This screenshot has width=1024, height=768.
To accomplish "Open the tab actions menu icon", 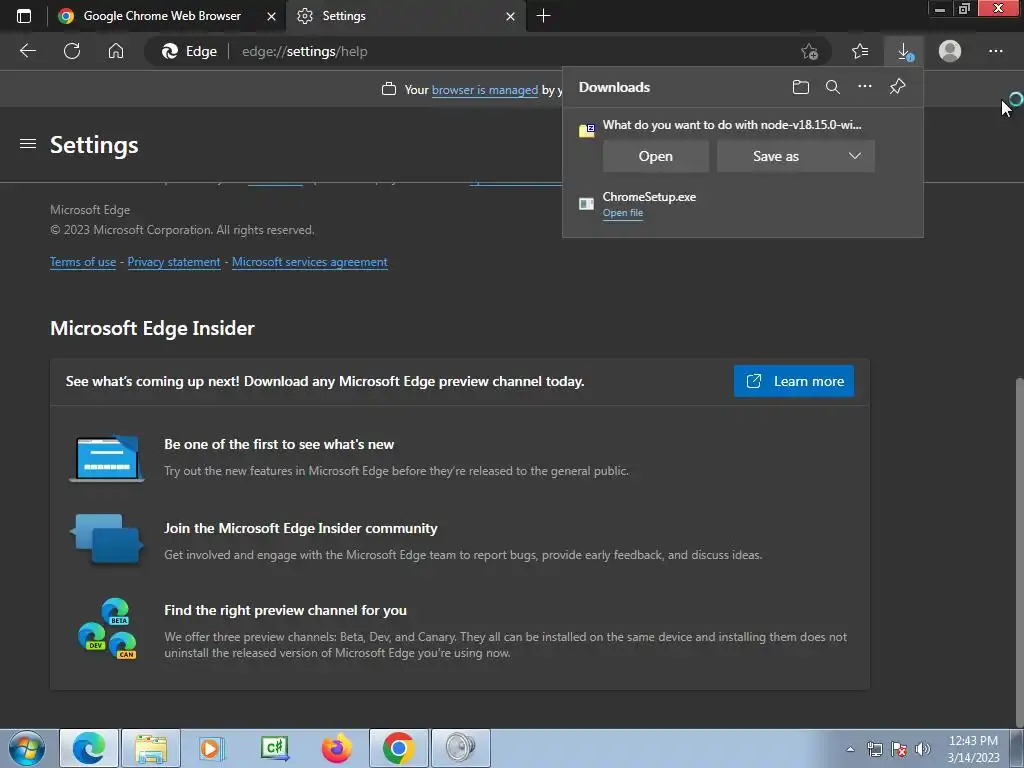I will pos(24,16).
